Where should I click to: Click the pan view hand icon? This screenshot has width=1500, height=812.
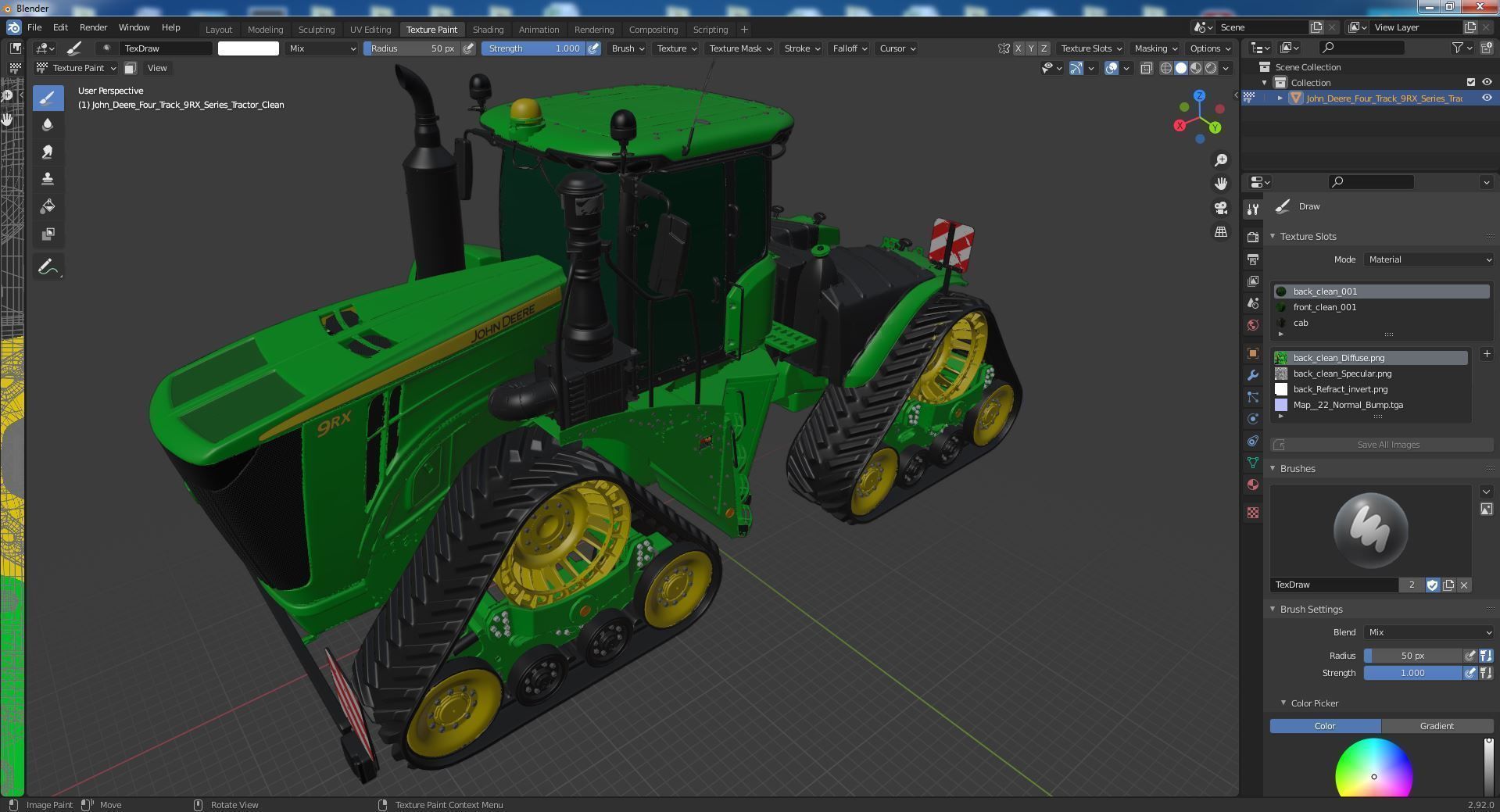click(x=1221, y=184)
